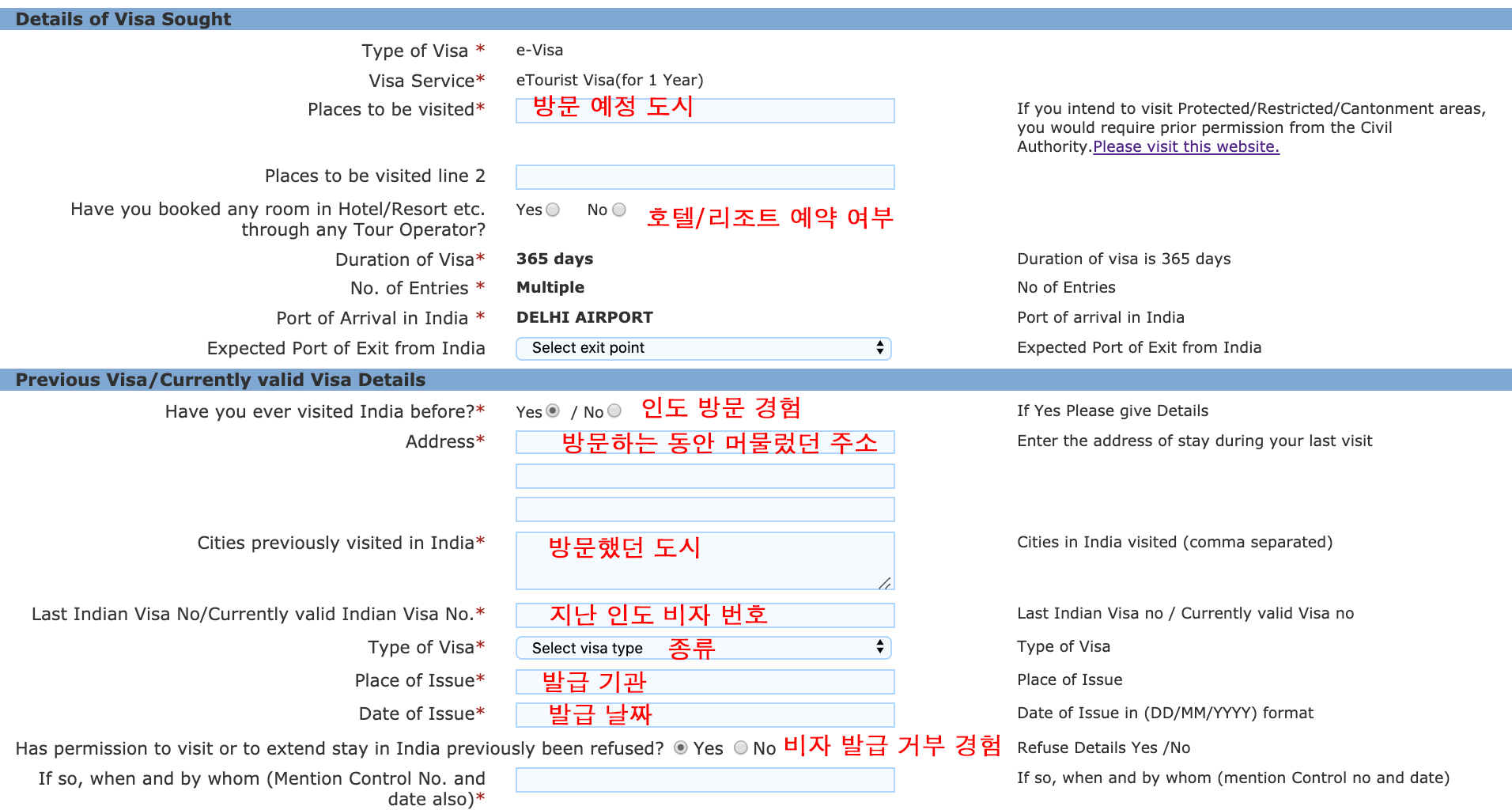The height and width of the screenshot is (810, 1512).
Task: Click the 'e-Visa' type value
Action: tap(540, 50)
